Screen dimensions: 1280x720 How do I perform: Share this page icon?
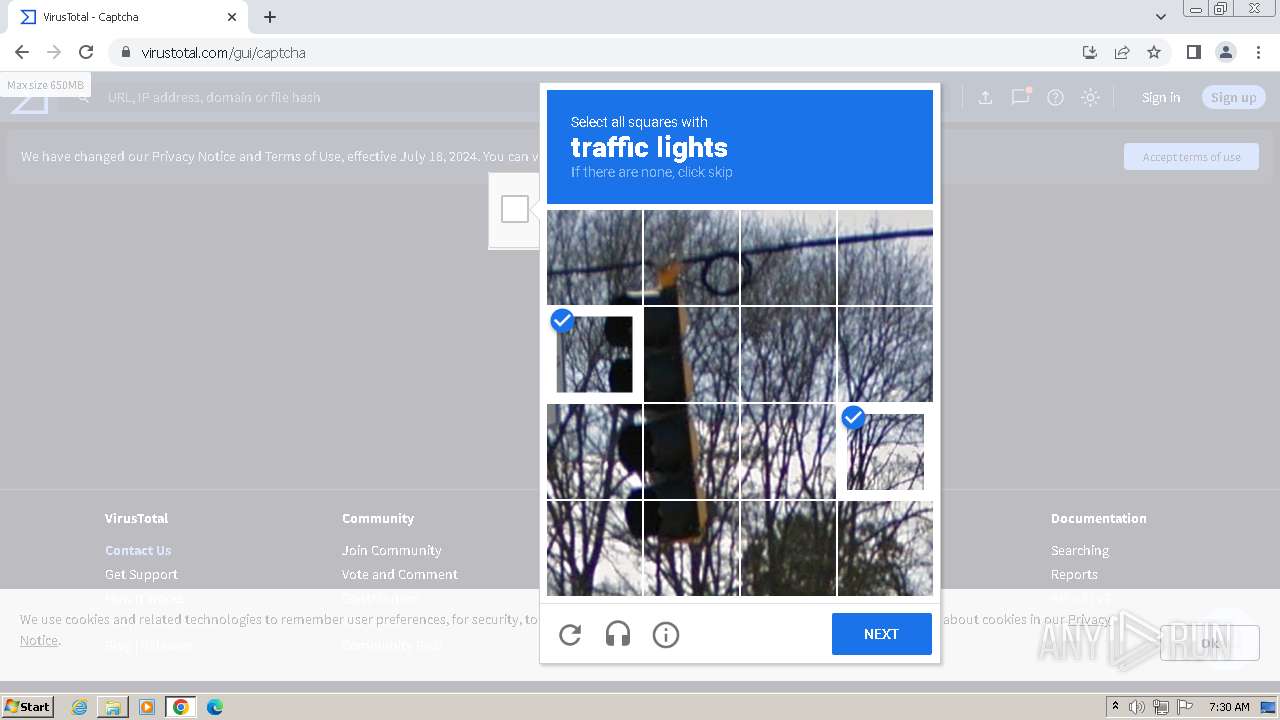(1122, 52)
